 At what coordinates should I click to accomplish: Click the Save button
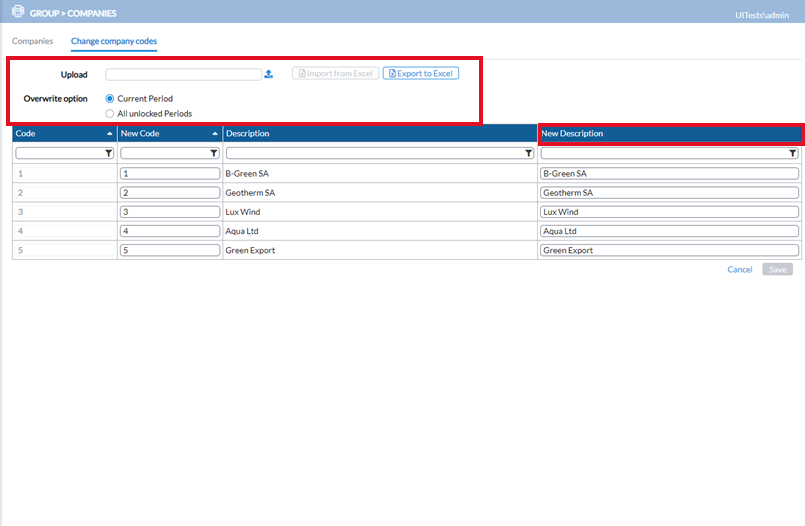click(x=777, y=269)
